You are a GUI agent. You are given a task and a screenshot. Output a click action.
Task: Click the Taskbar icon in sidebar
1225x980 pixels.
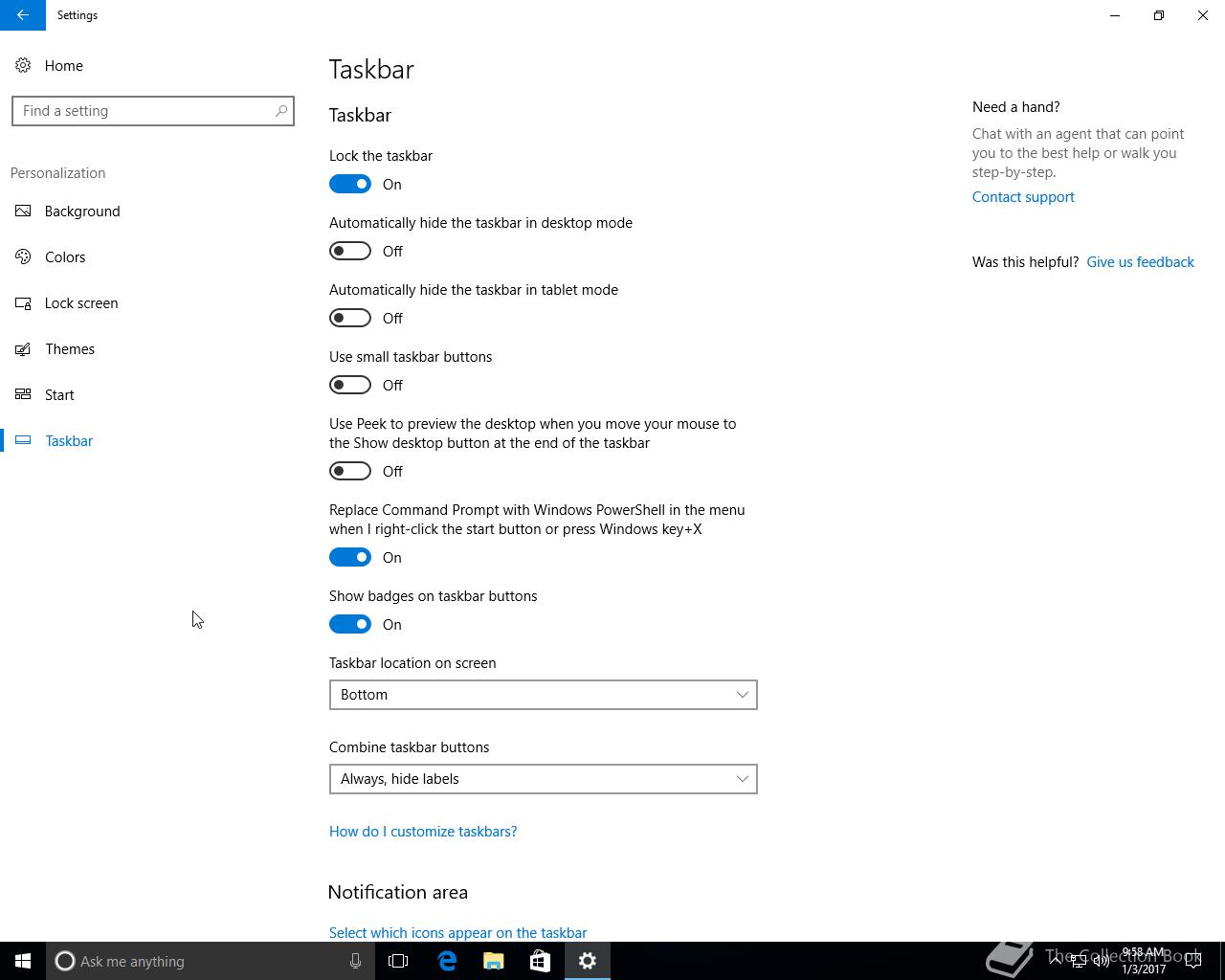click(23, 441)
